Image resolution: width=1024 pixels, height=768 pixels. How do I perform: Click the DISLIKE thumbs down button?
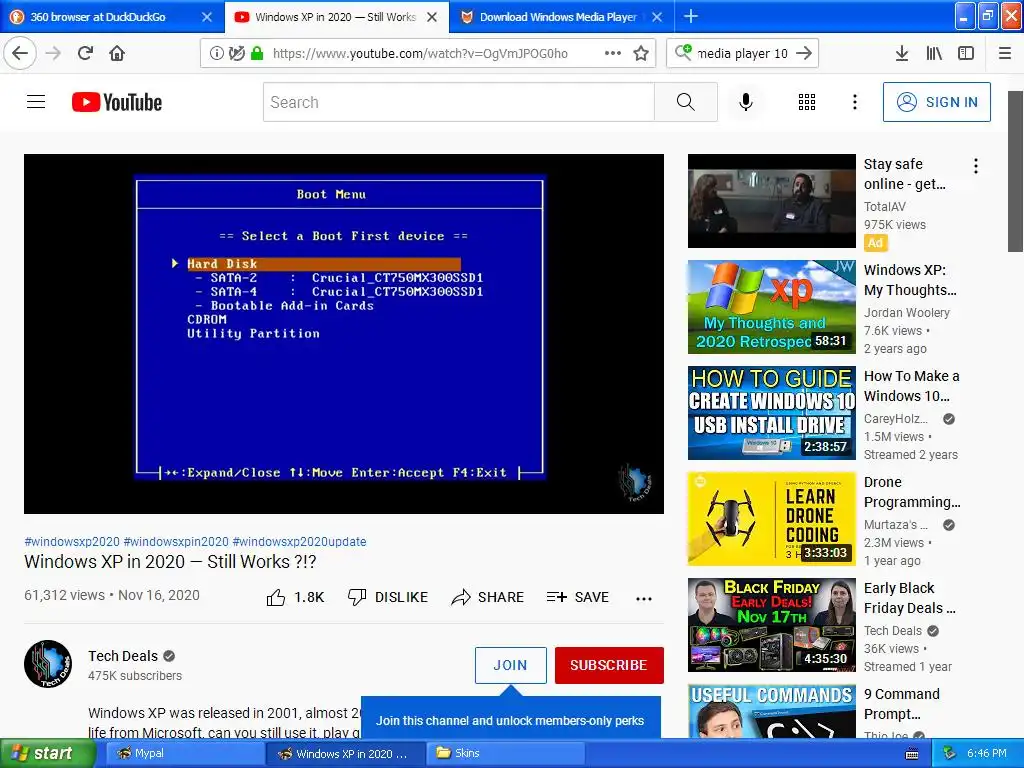[388, 597]
